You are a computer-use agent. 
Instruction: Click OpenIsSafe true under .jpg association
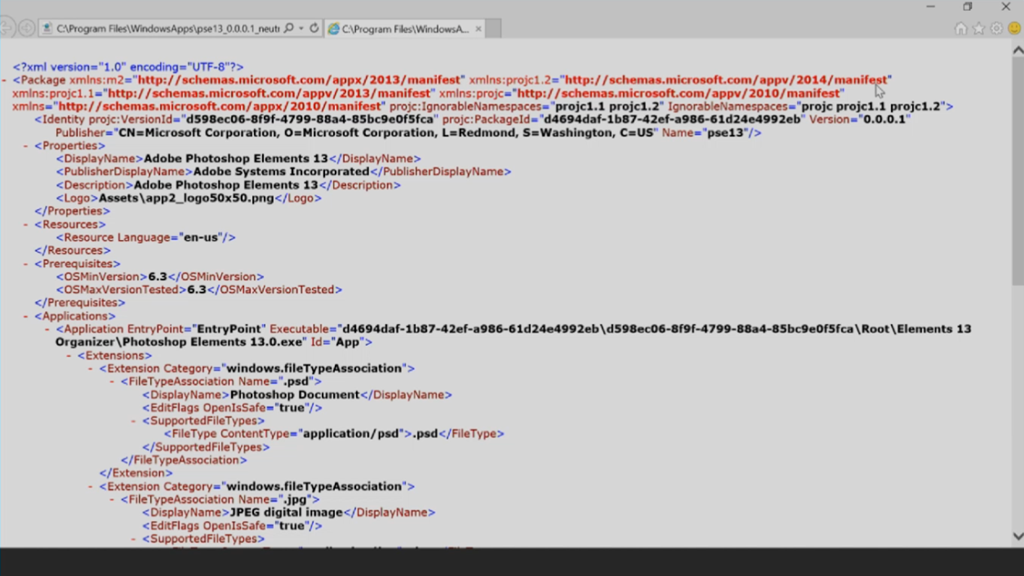pos(291,526)
